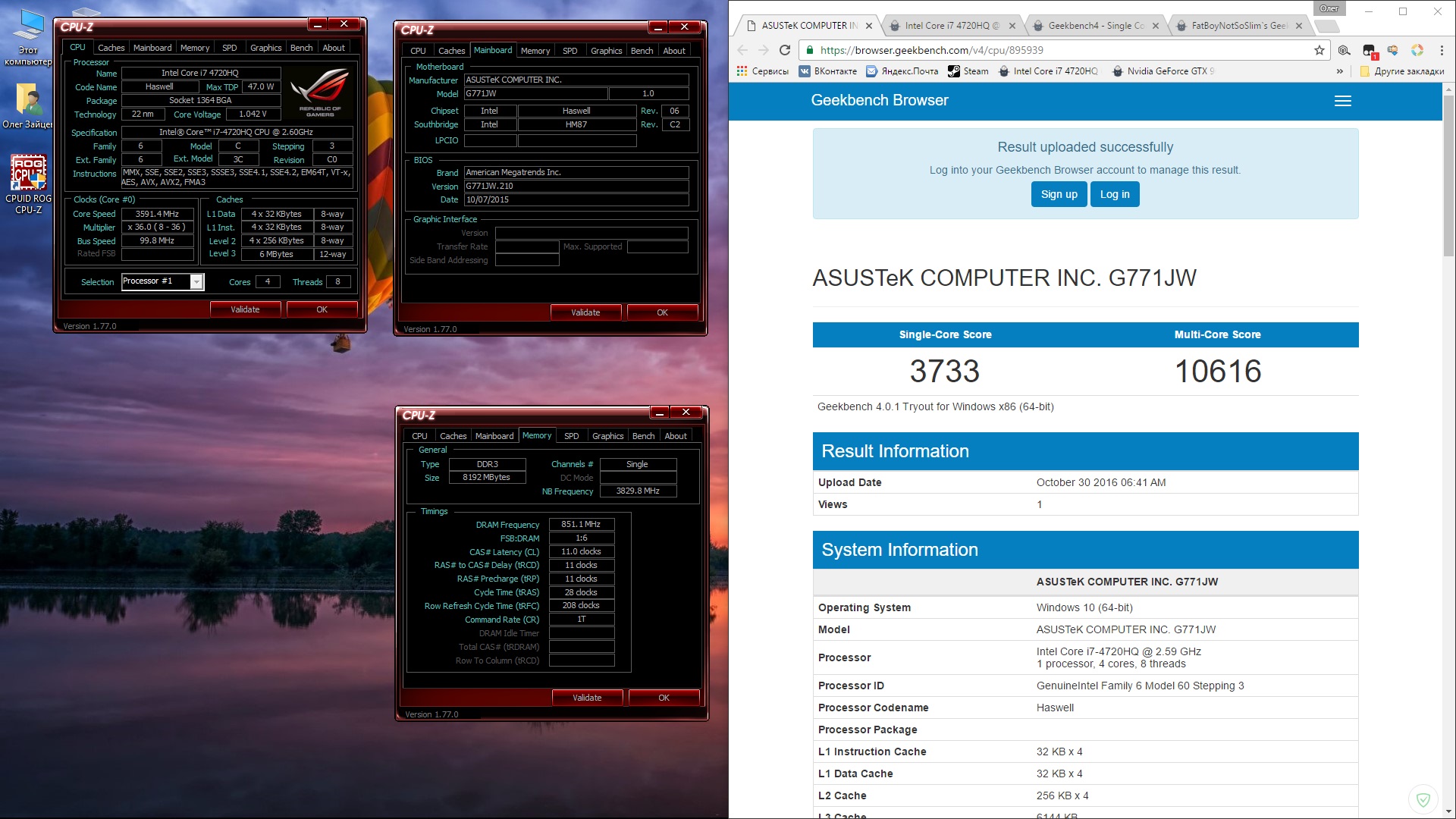Open About tab in the CPU-Z Memory window

676,436
